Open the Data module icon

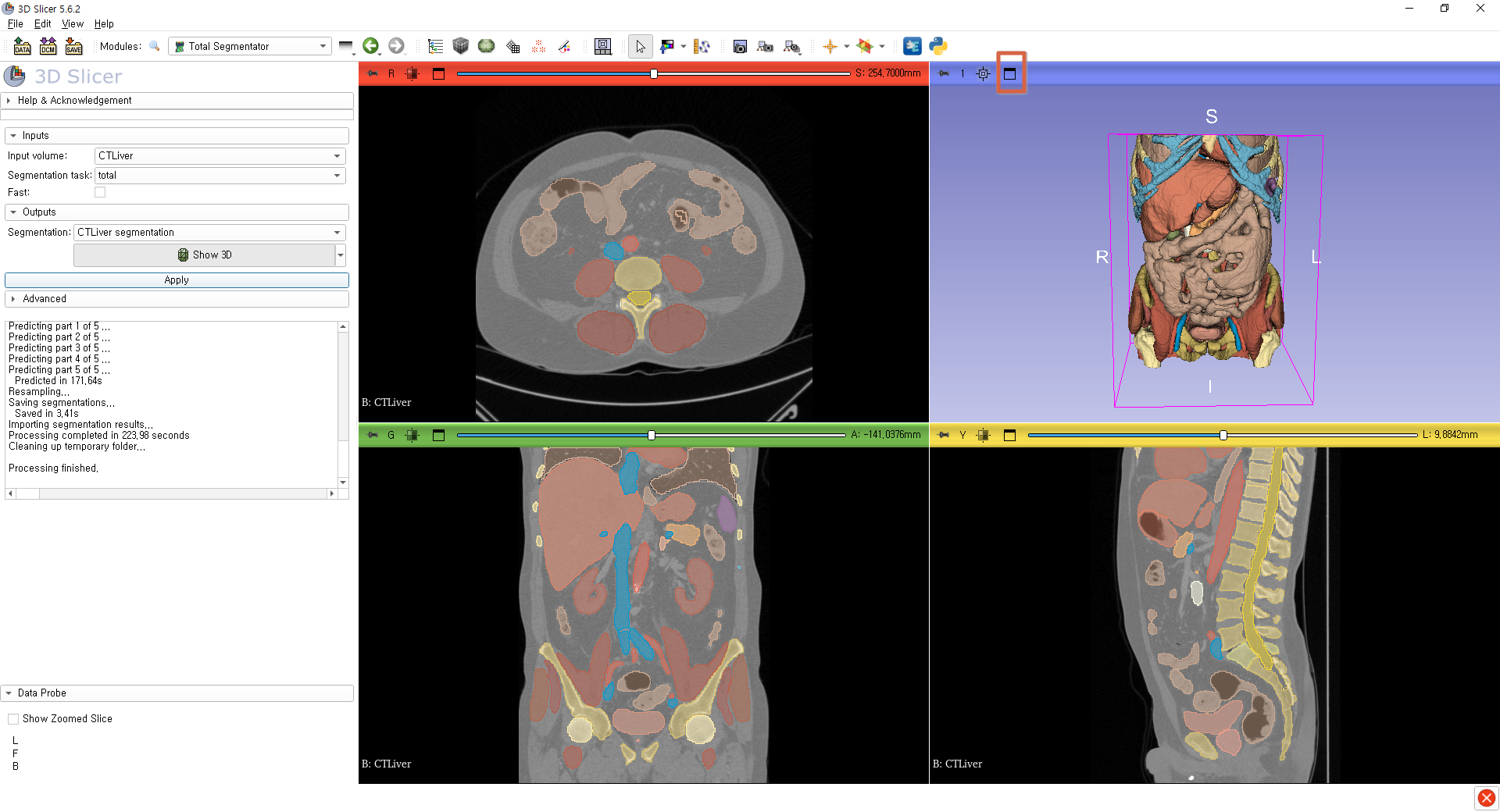pyautogui.click(x=435, y=47)
